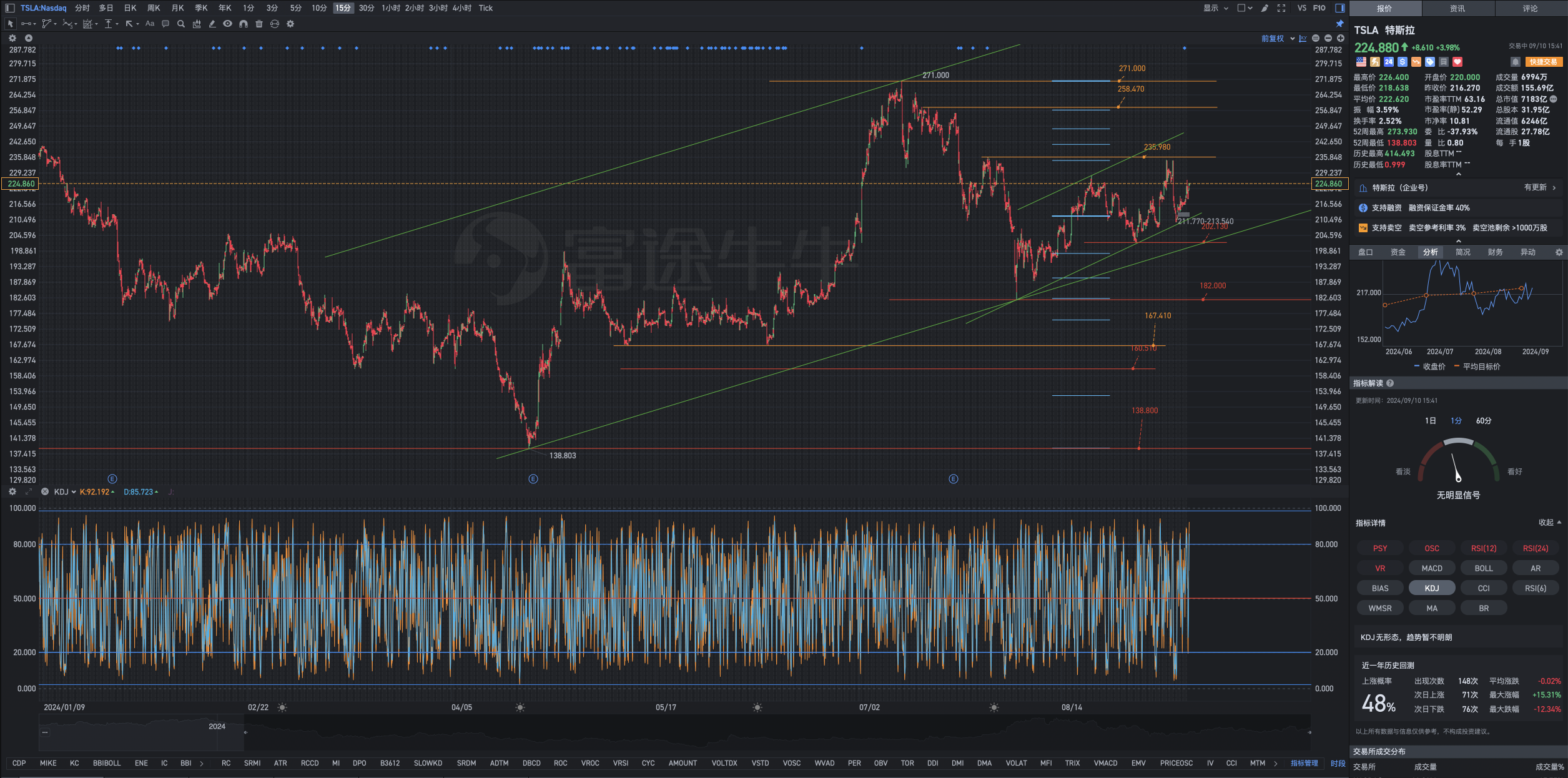
Task: Select the cursor pointer drawing tool
Action: [10, 24]
